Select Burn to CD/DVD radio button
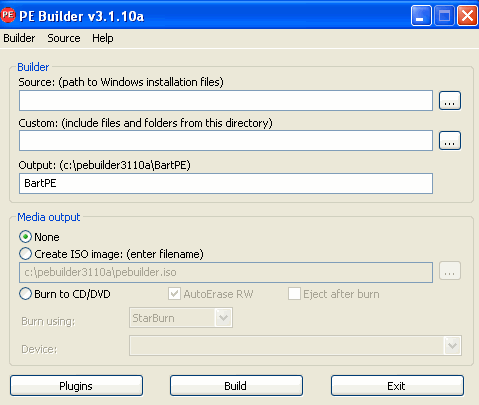This screenshot has height=405, width=479. point(25,294)
